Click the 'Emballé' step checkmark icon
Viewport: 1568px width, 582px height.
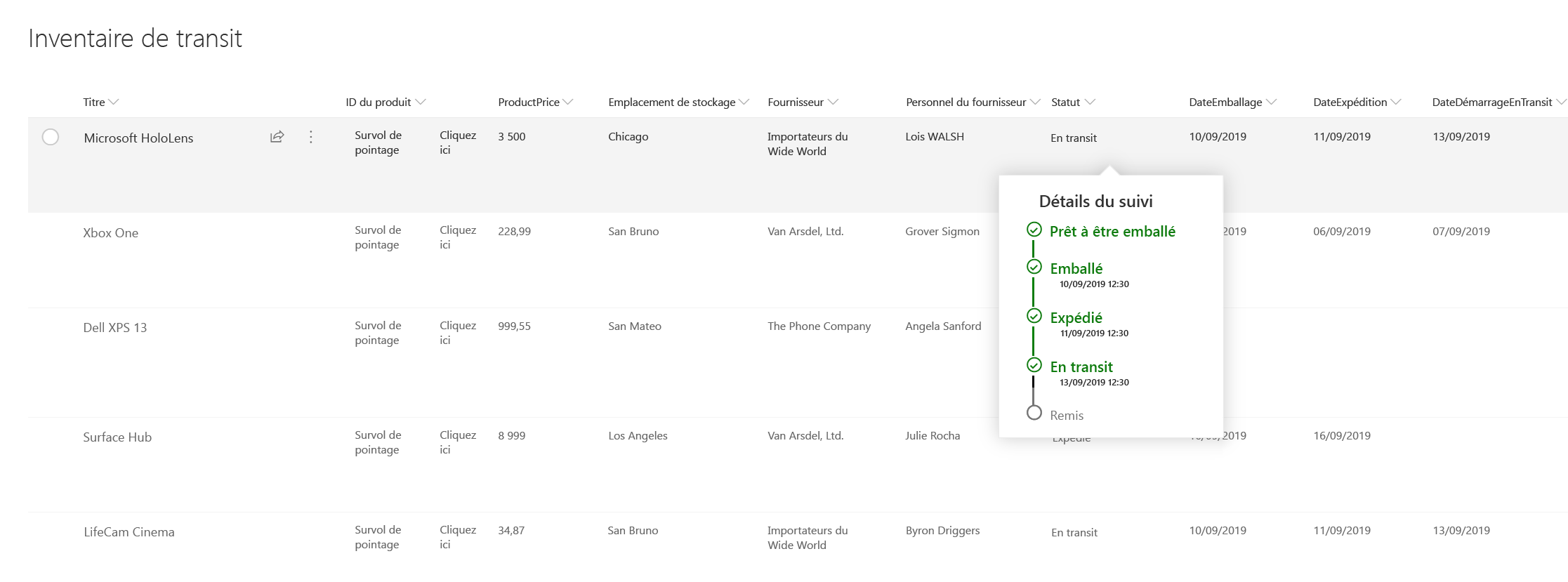[x=1034, y=267]
